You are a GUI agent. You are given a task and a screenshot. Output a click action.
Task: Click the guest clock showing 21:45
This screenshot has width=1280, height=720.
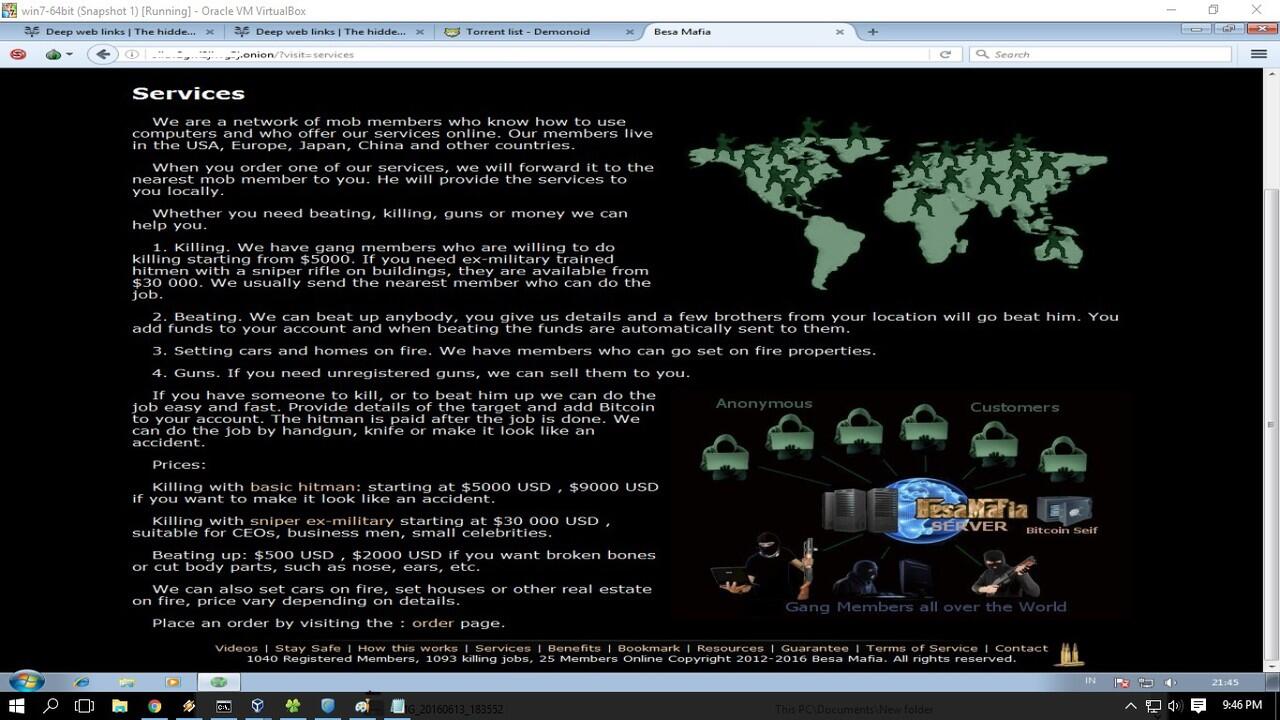coord(1225,682)
